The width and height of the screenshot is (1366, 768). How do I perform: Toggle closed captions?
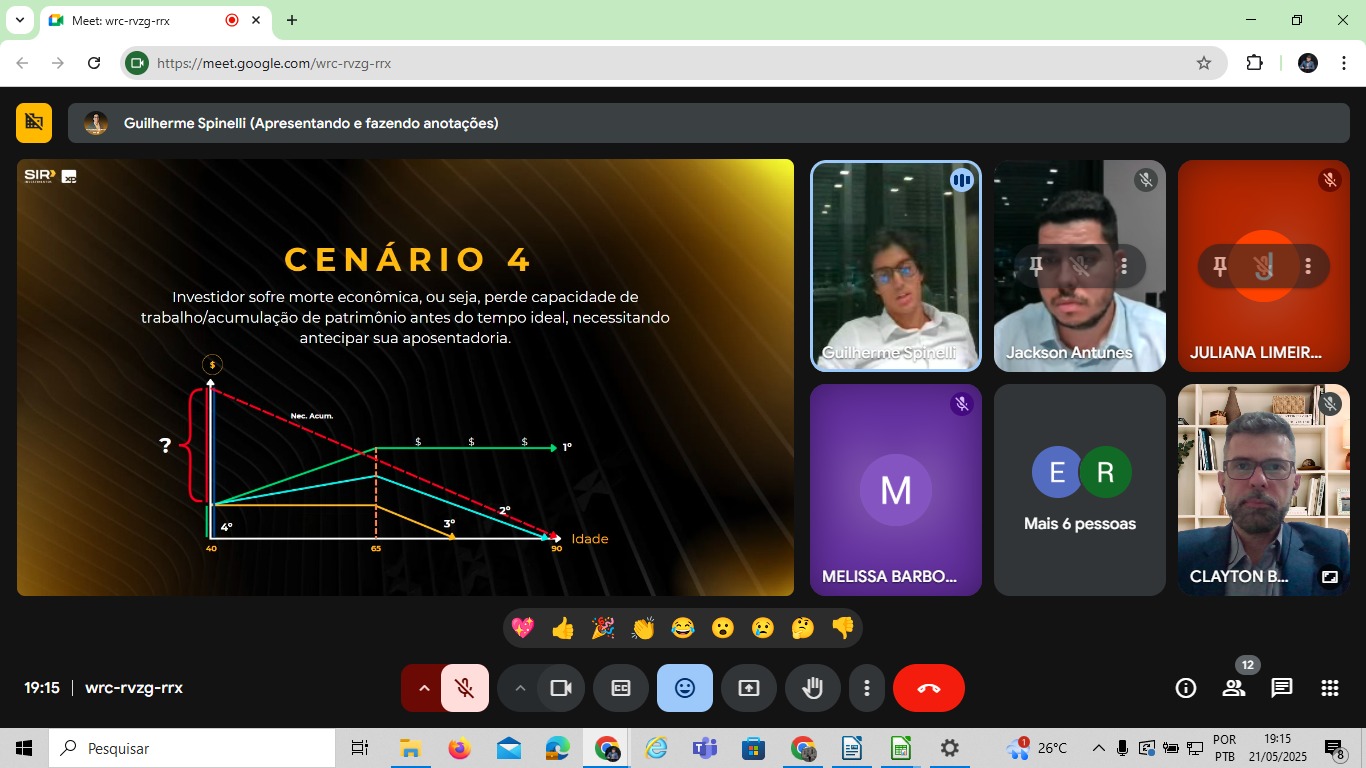[621, 688]
